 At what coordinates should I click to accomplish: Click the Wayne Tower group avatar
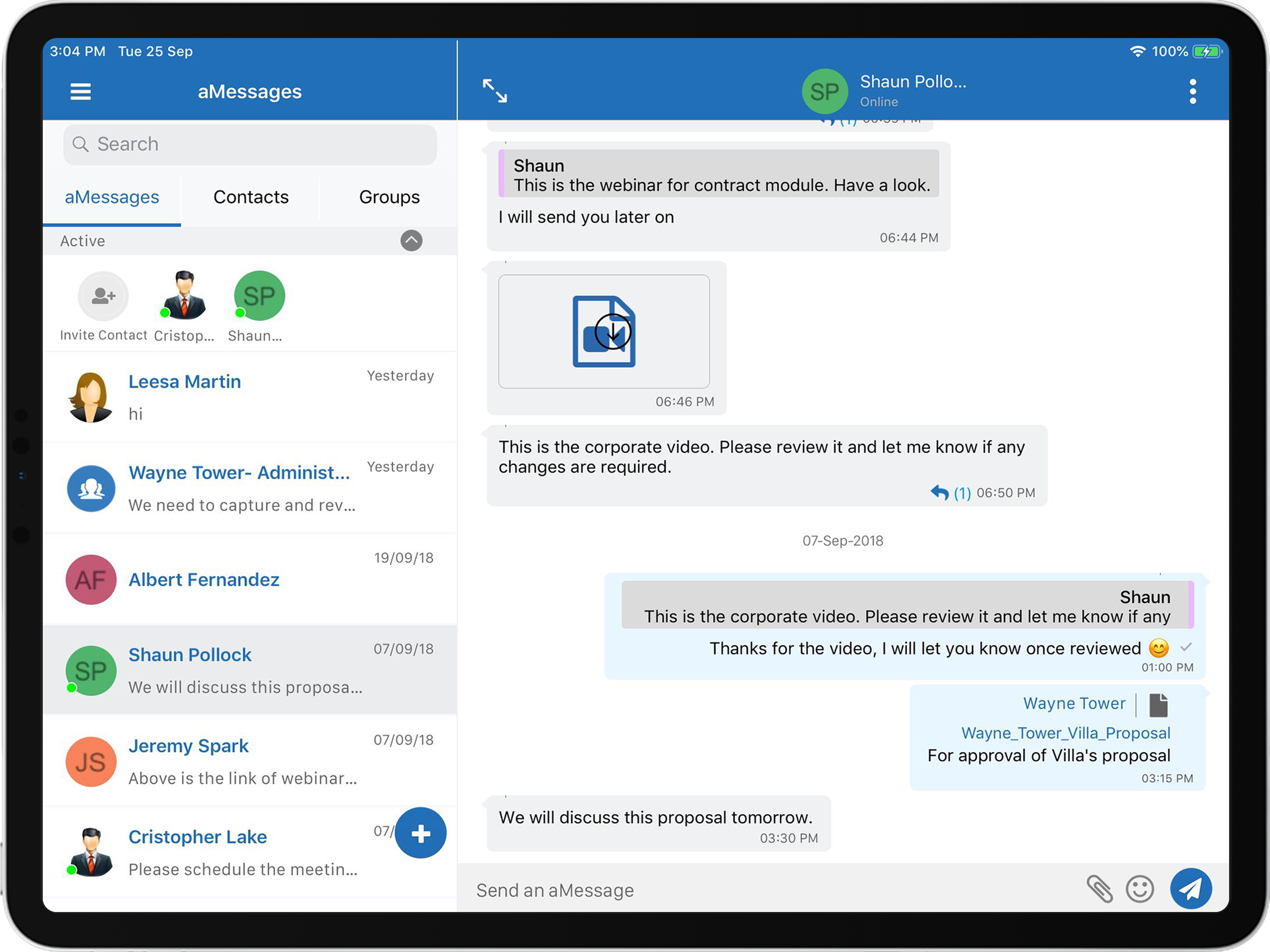pyautogui.click(x=91, y=489)
